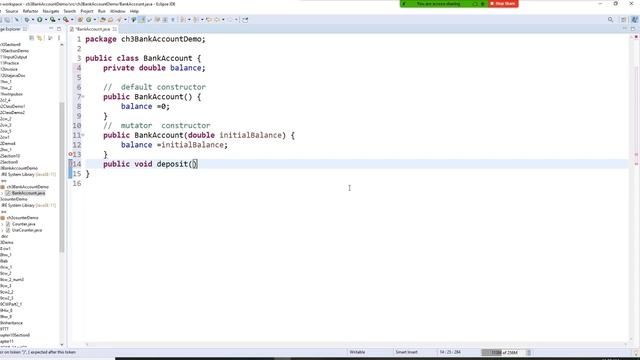Click the New Java Class icon
The height and width of the screenshot is (360, 640).
(89, 20)
